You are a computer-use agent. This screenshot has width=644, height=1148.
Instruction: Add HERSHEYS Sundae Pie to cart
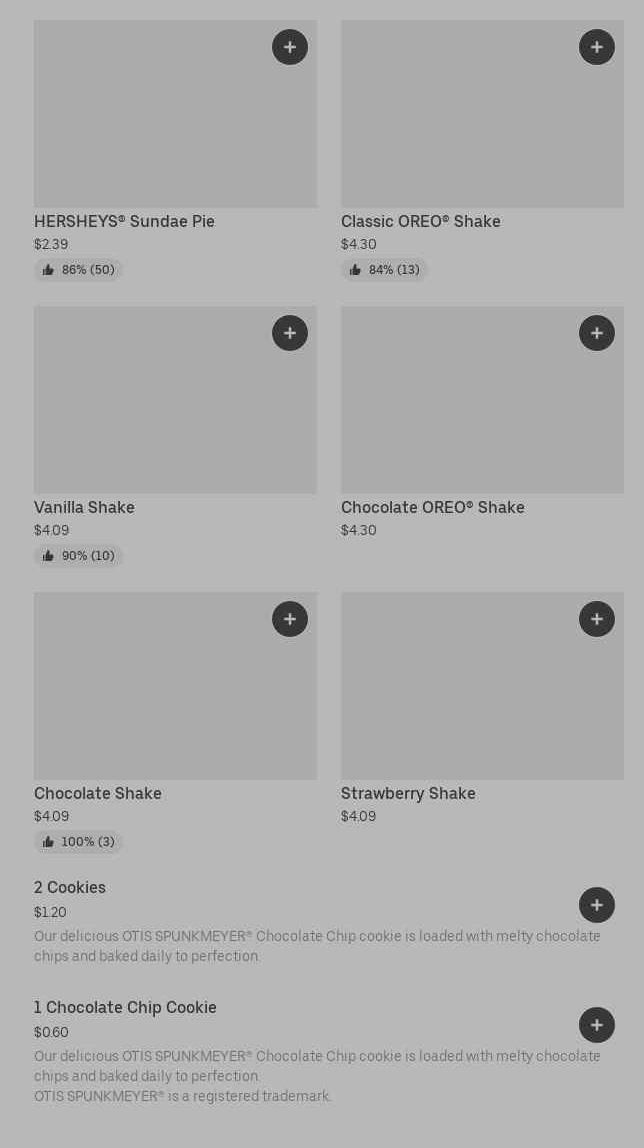[x=290, y=47]
